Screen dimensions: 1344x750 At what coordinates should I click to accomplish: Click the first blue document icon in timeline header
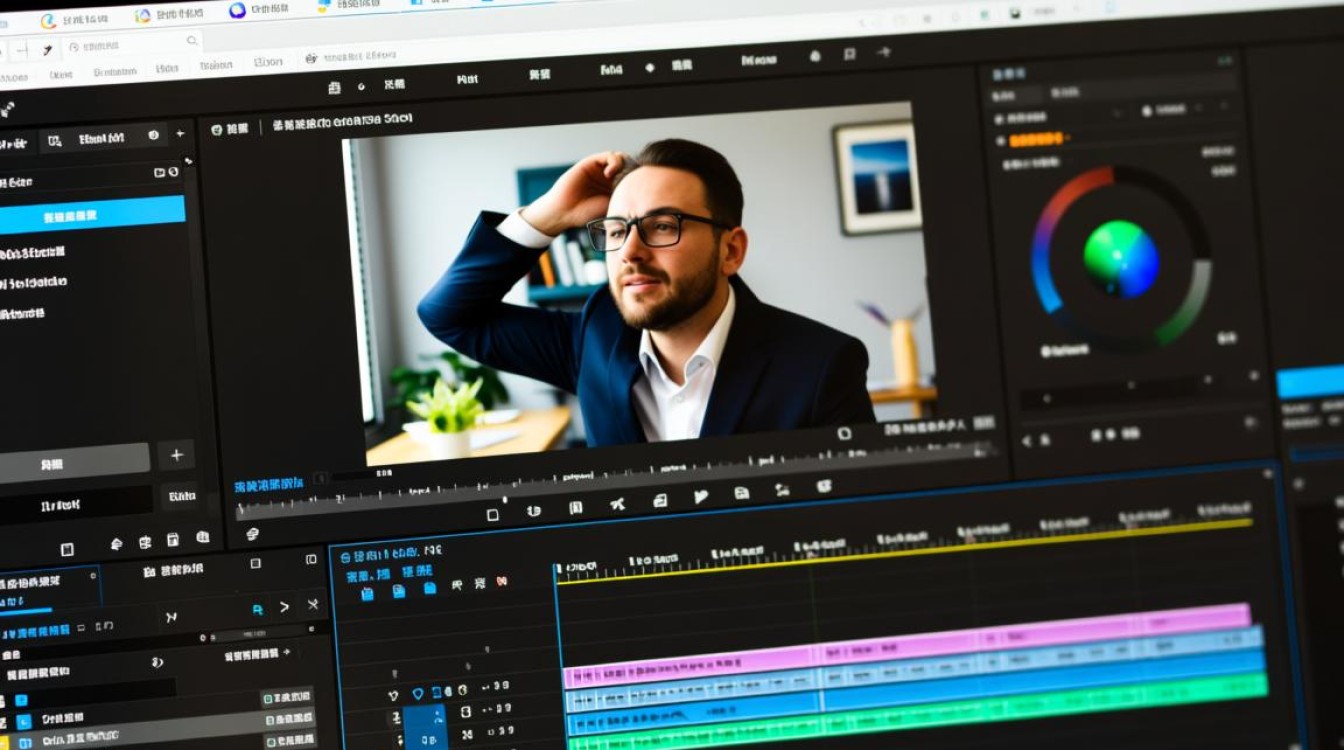pos(367,593)
